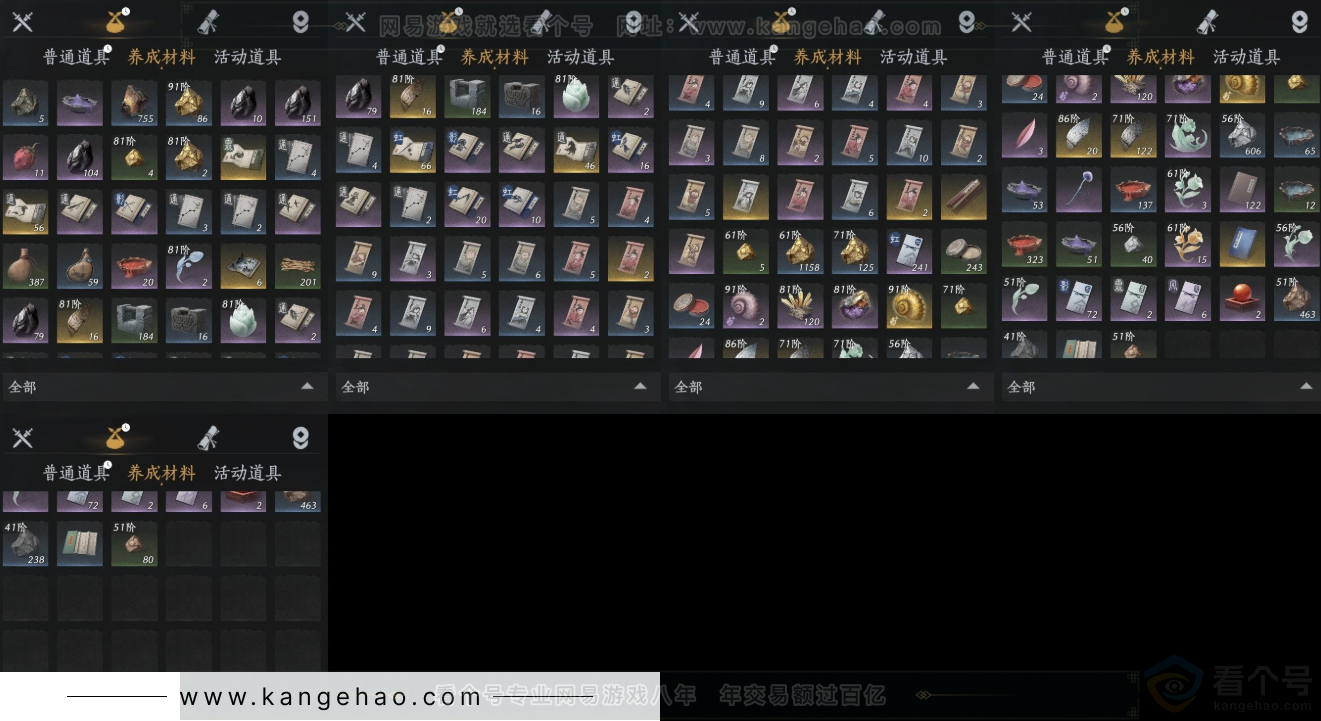Viewport: 1321px width, 721px height.
Task: Pick the flask pouch showing 59
Action: point(80,265)
